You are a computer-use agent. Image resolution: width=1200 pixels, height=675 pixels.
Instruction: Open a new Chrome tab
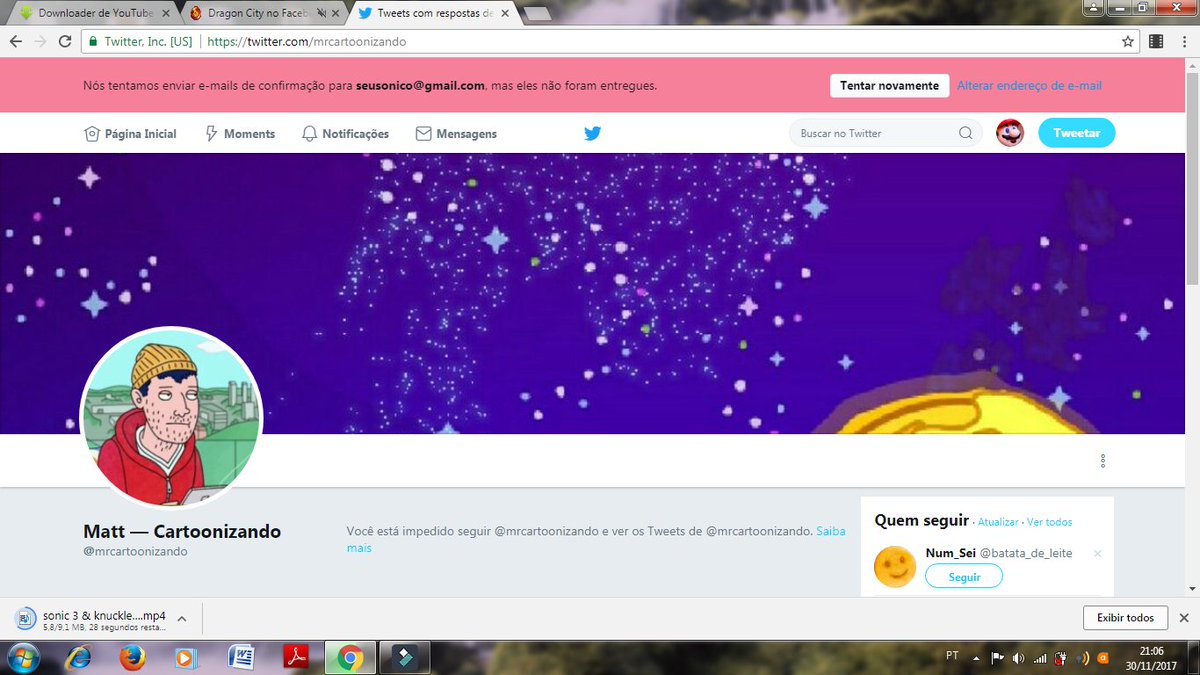pyautogui.click(x=537, y=13)
